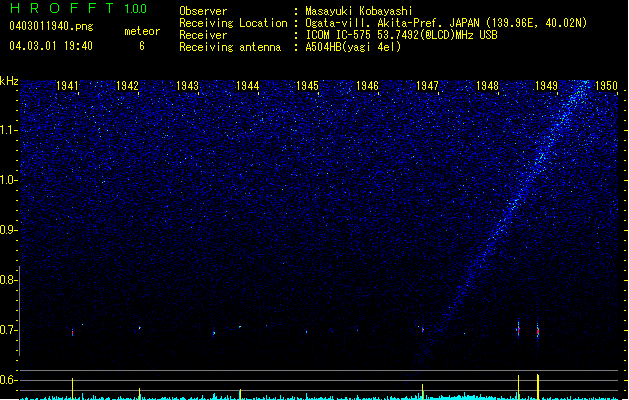Click the 0.9 kHz frequency label

pyautogui.click(x=9, y=230)
